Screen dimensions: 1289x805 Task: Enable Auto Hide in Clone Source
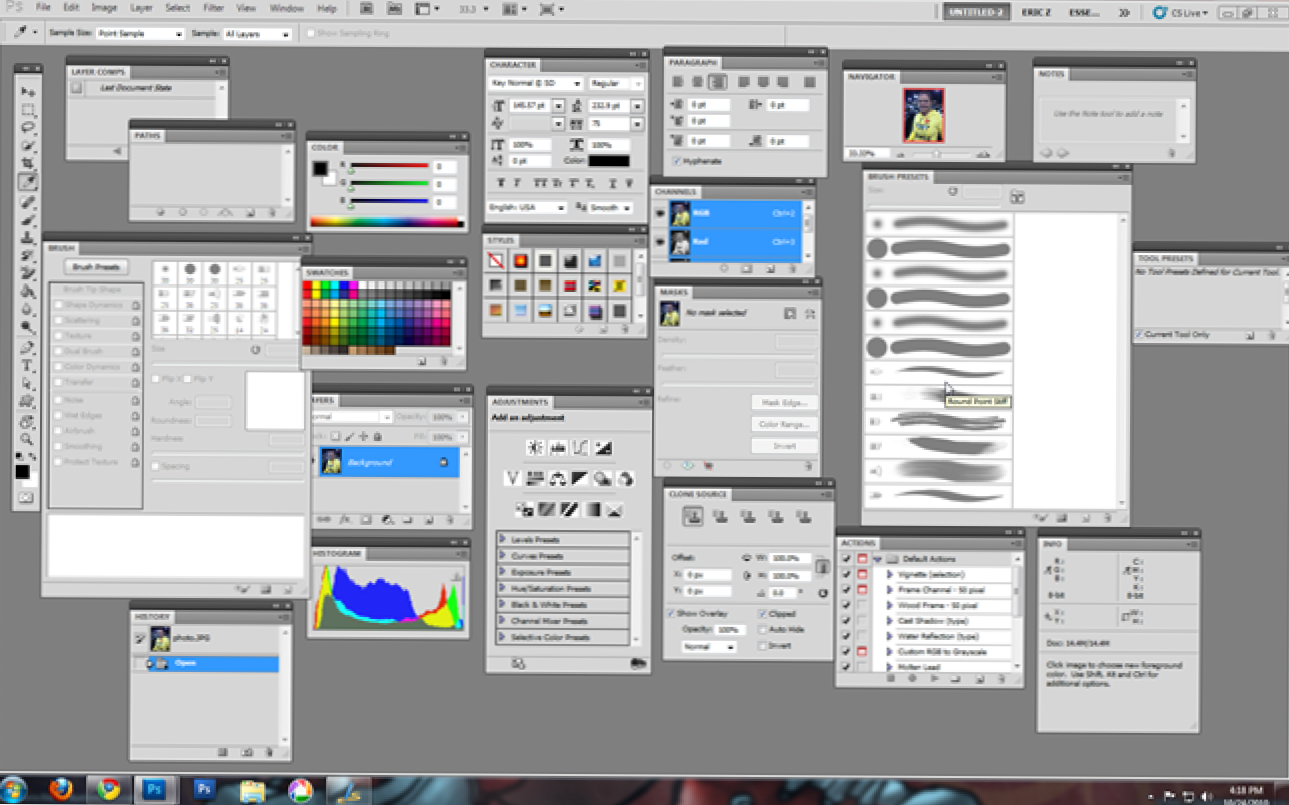[763, 630]
